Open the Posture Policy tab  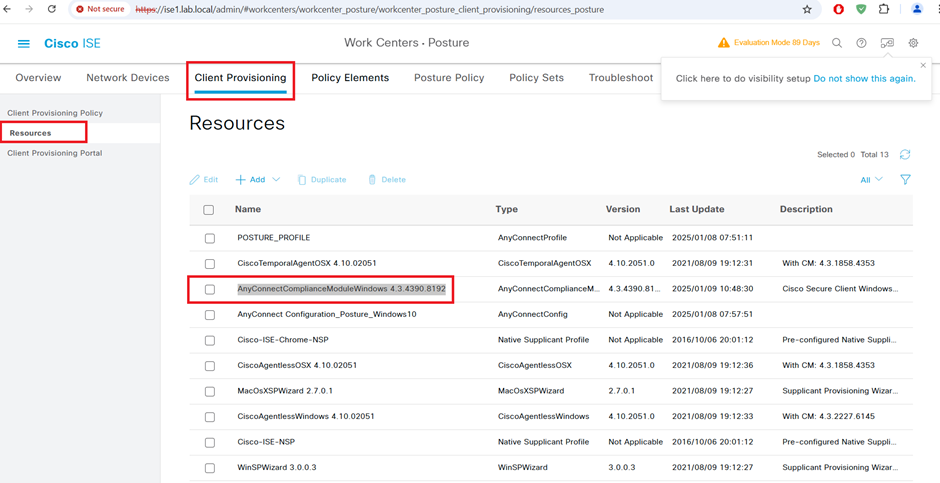click(x=449, y=78)
